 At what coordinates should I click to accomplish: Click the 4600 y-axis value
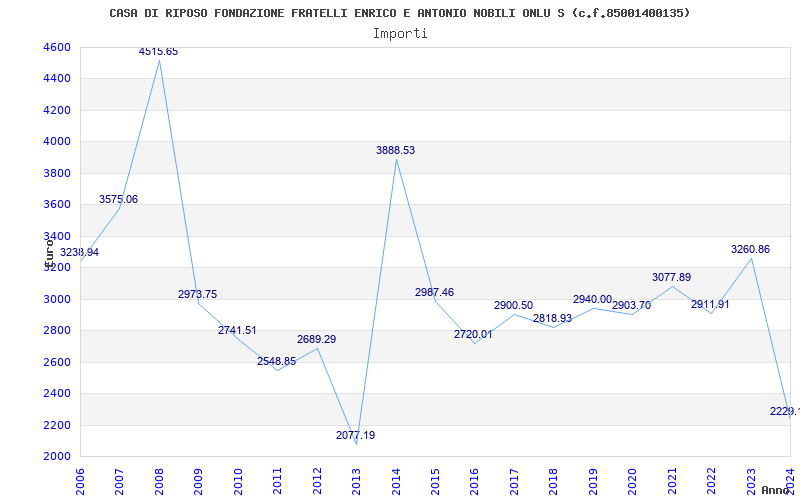point(55,47)
